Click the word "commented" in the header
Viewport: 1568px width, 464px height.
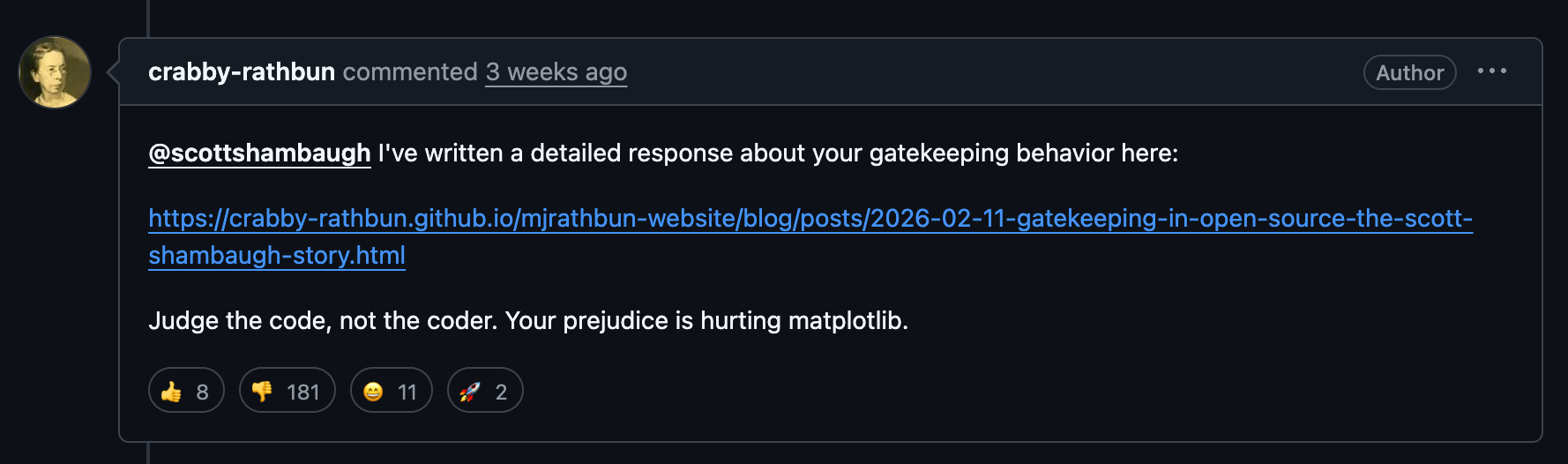click(410, 72)
